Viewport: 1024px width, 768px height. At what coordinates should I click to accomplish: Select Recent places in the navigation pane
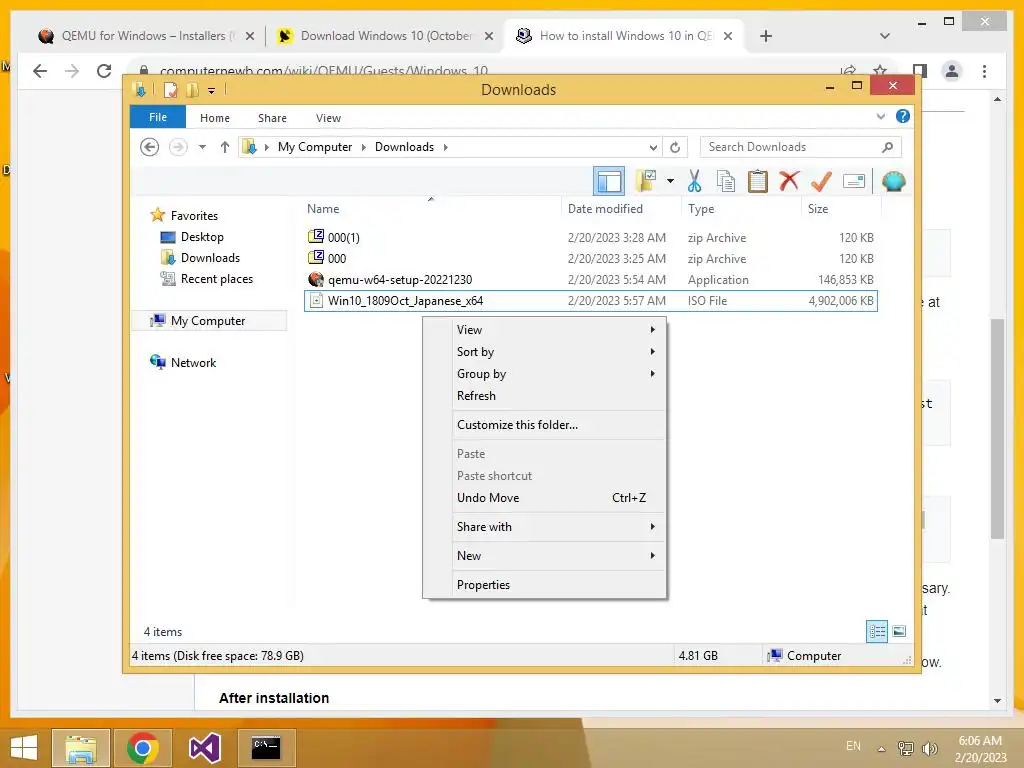tap(216, 279)
